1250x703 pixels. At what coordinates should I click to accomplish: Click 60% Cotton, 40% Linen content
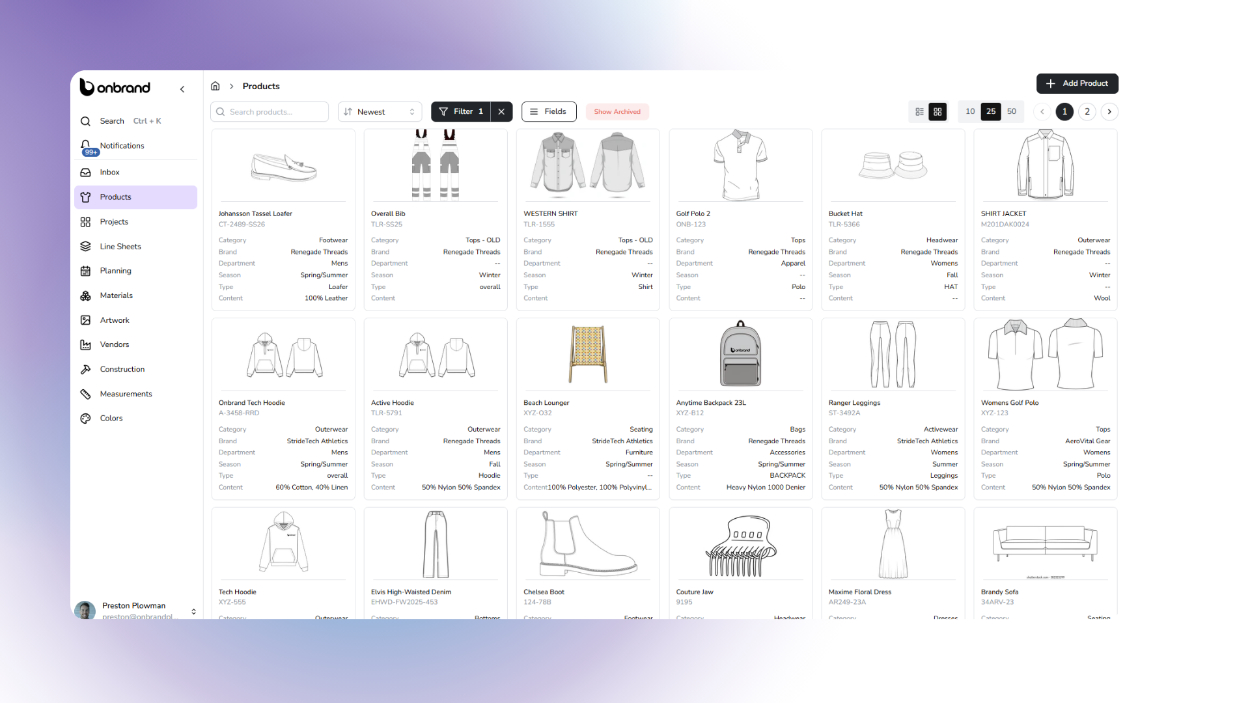click(312, 488)
